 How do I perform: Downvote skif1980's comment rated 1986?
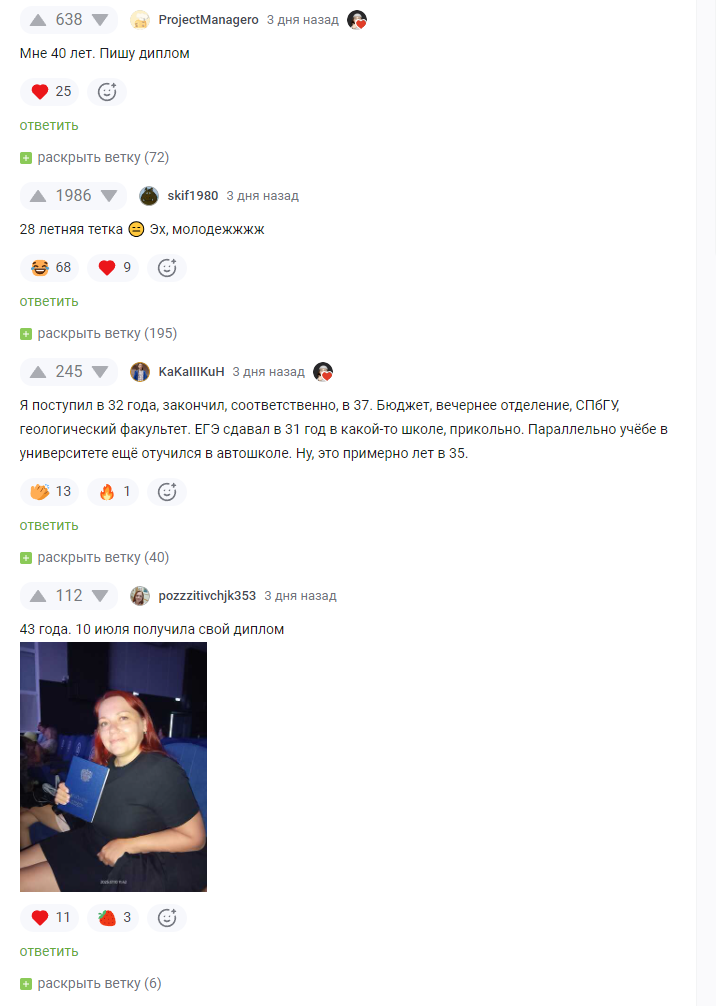pyautogui.click(x=109, y=196)
